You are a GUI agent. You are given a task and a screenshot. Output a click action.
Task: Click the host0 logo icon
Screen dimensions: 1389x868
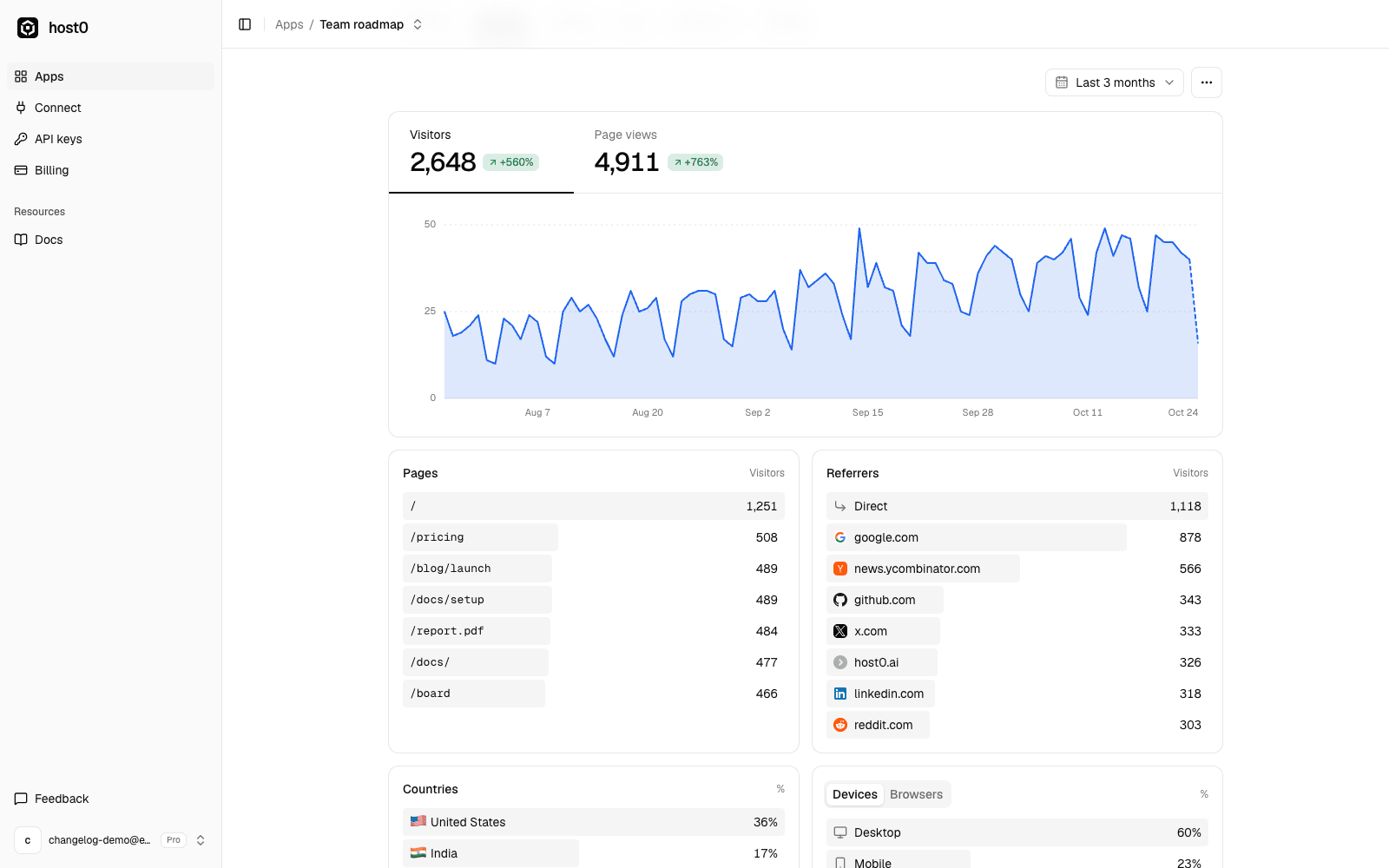pyautogui.click(x=28, y=28)
